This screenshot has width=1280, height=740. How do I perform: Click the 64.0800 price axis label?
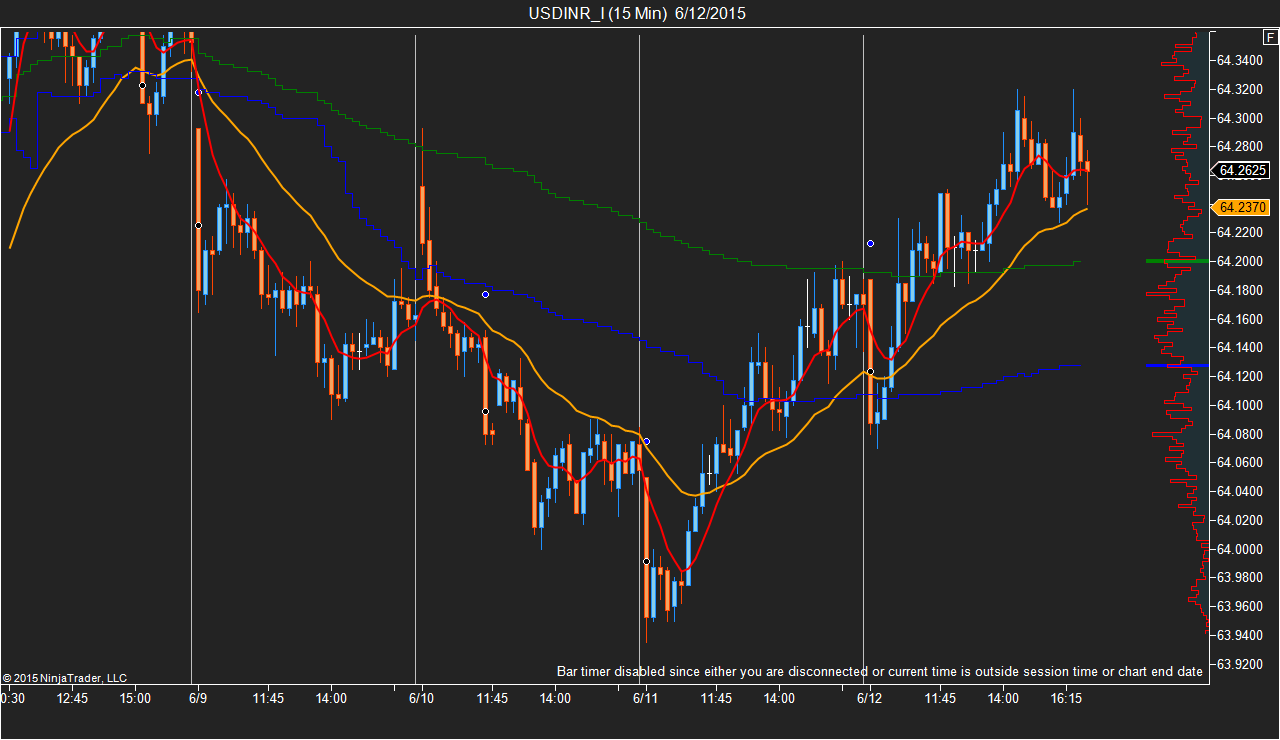coord(1240,434)
